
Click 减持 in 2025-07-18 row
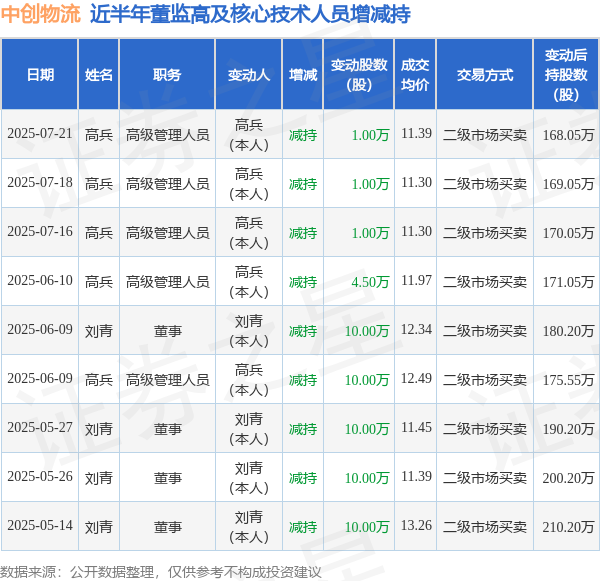[x=303, y=184]
